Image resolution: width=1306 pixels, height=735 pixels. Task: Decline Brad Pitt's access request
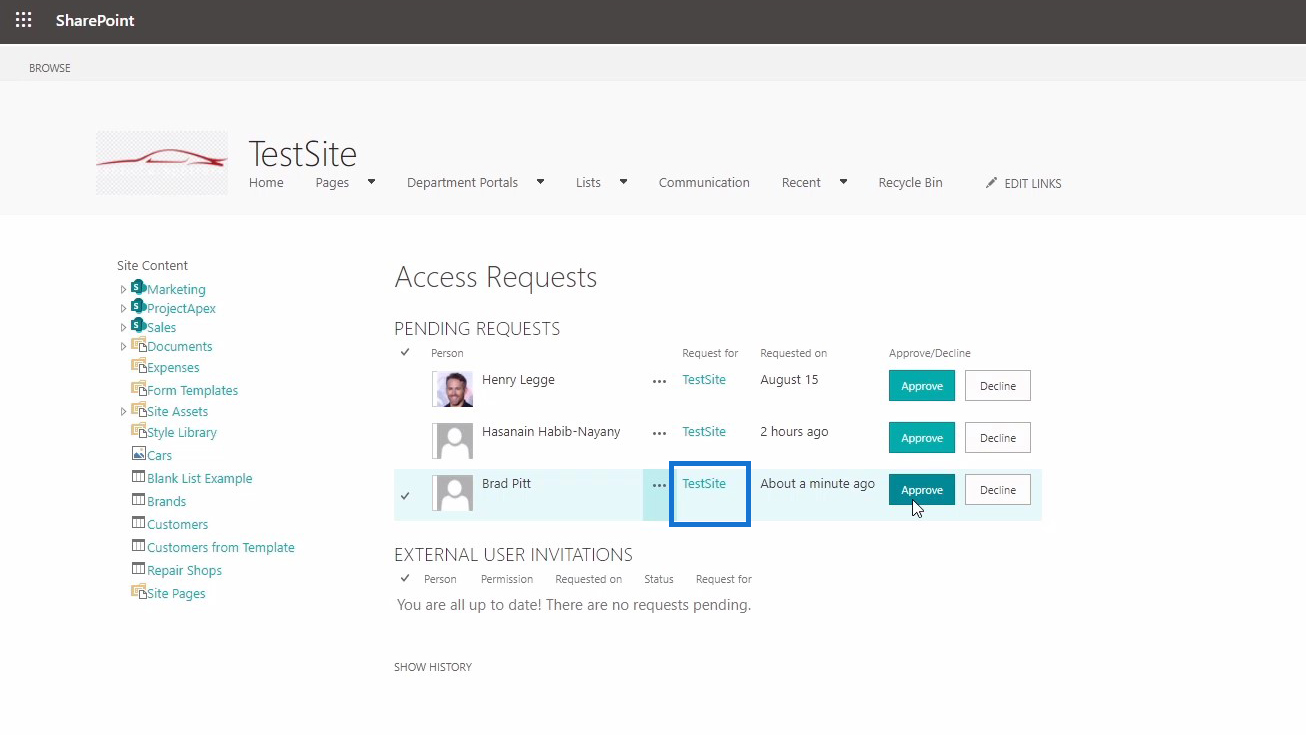click(998, 490)
